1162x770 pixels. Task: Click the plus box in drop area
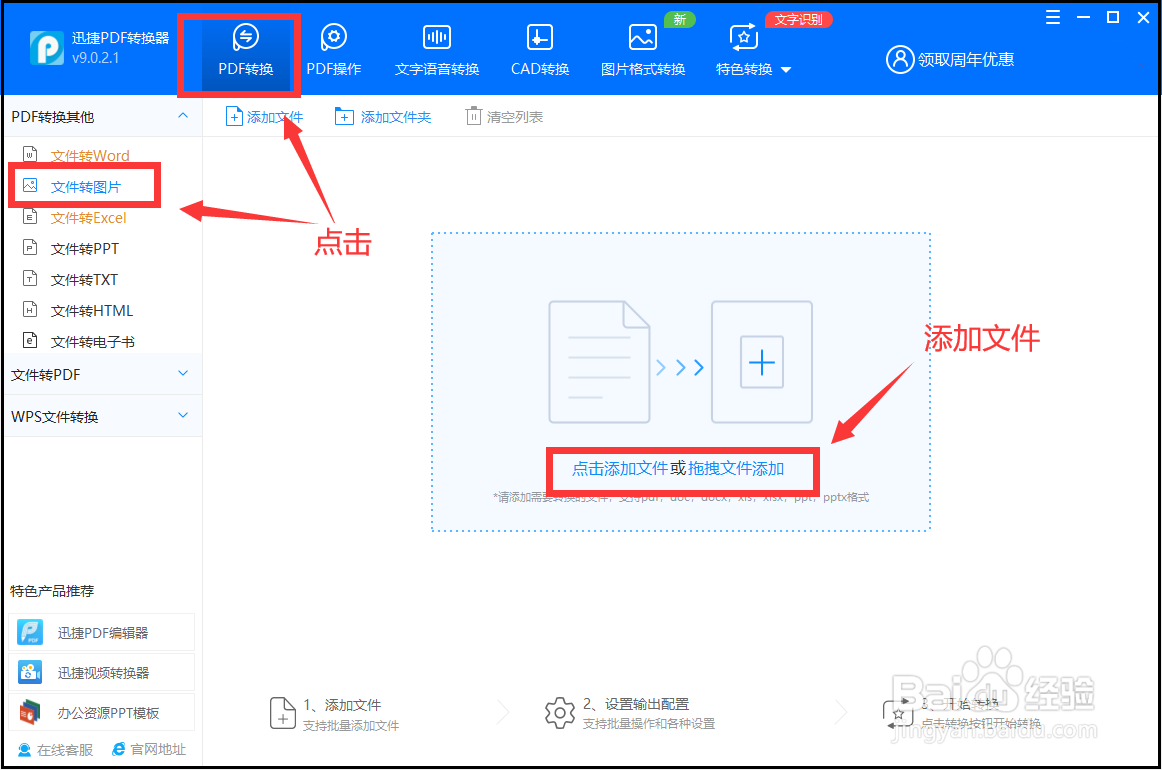coord(762,362)
